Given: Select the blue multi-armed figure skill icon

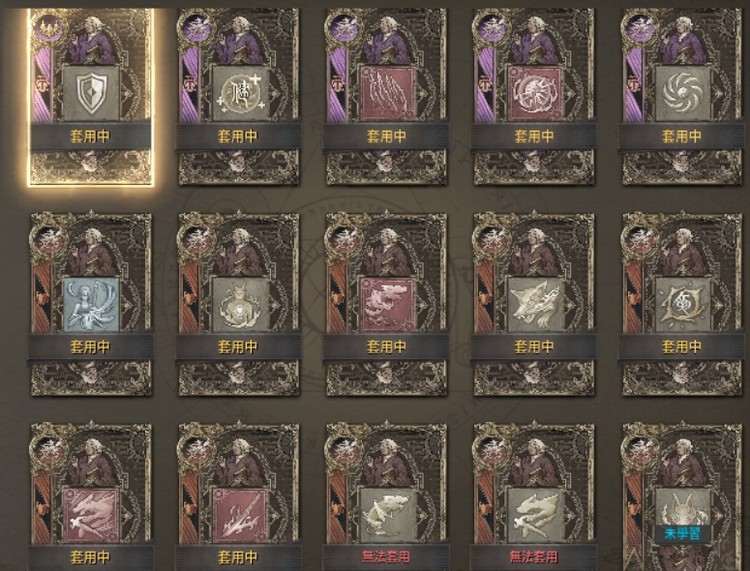Looking at the screenshot, I should 91,305.
